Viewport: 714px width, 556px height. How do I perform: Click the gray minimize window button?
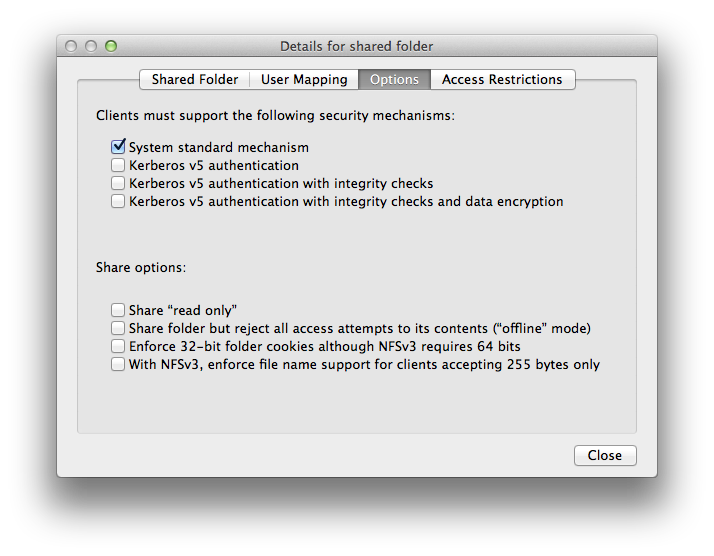coord(91,46)
